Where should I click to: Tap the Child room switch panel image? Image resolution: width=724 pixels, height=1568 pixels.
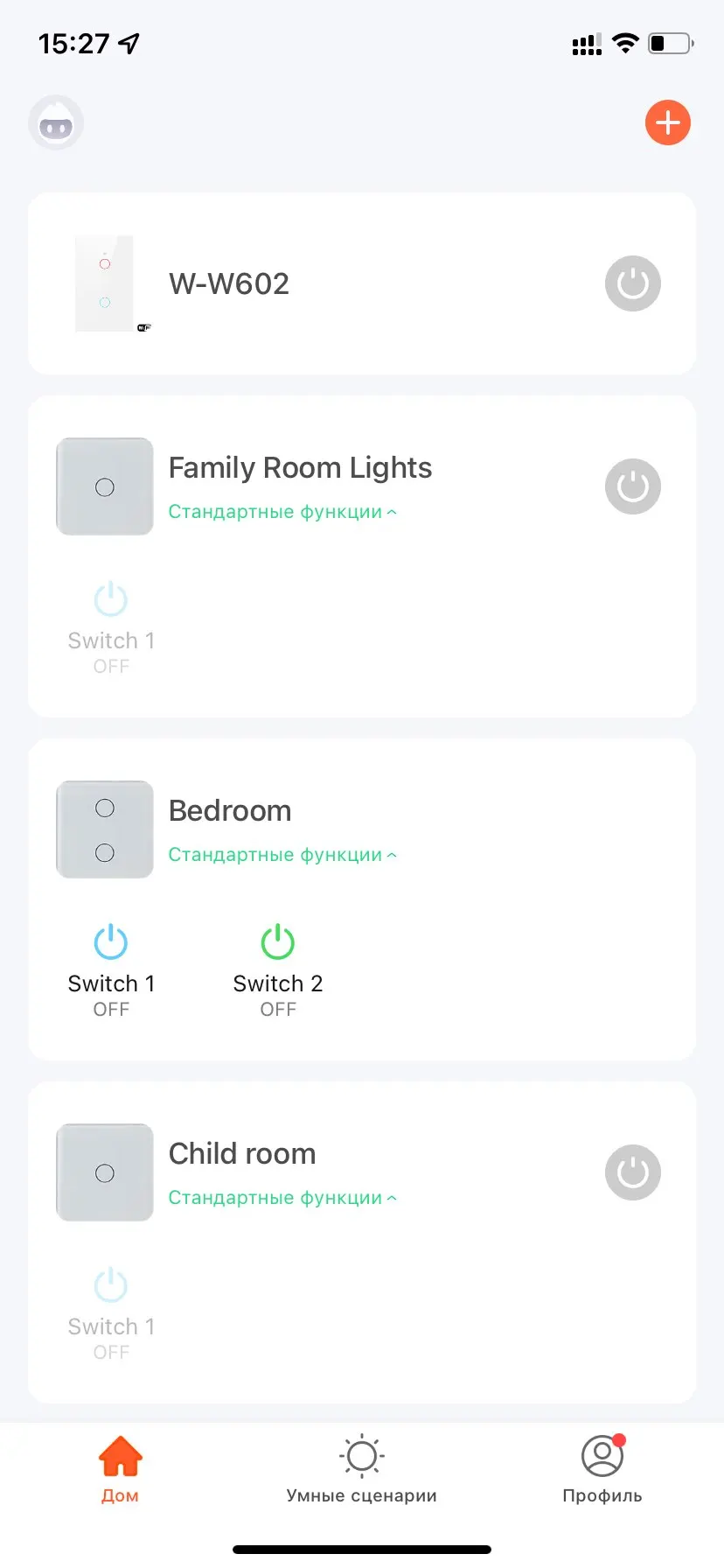pos(105,1172)
